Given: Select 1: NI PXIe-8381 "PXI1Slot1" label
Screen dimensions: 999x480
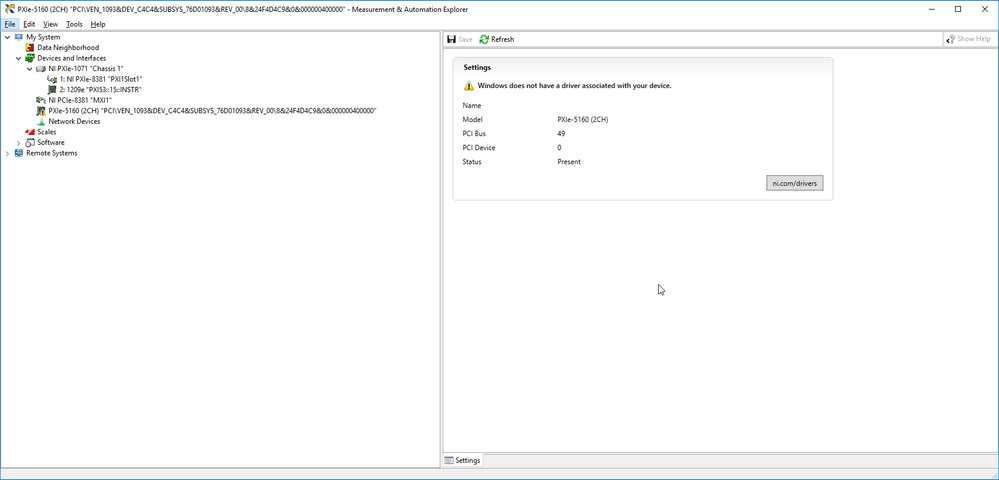Looking at the screenshot, I should [101, 79].
